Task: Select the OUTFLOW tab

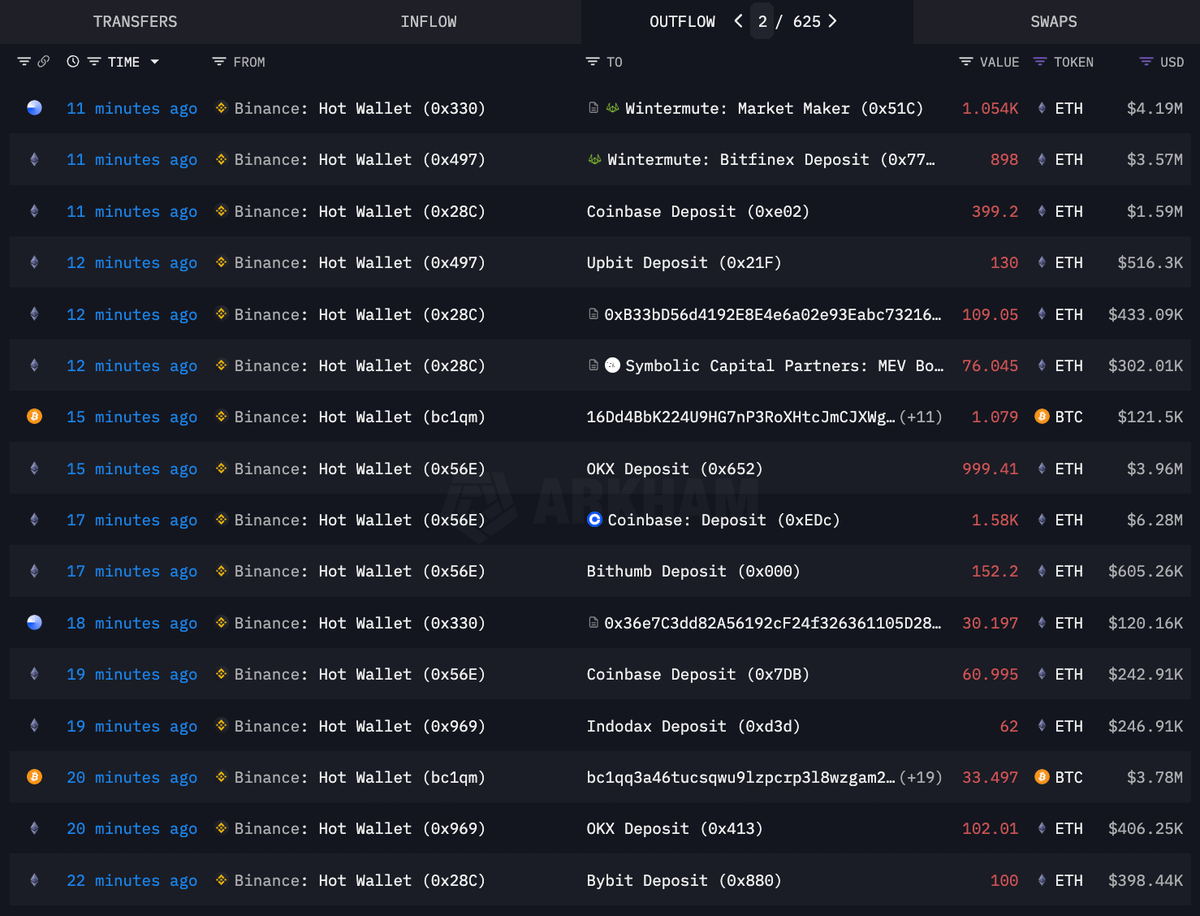Action: click(x=682, y=21)
